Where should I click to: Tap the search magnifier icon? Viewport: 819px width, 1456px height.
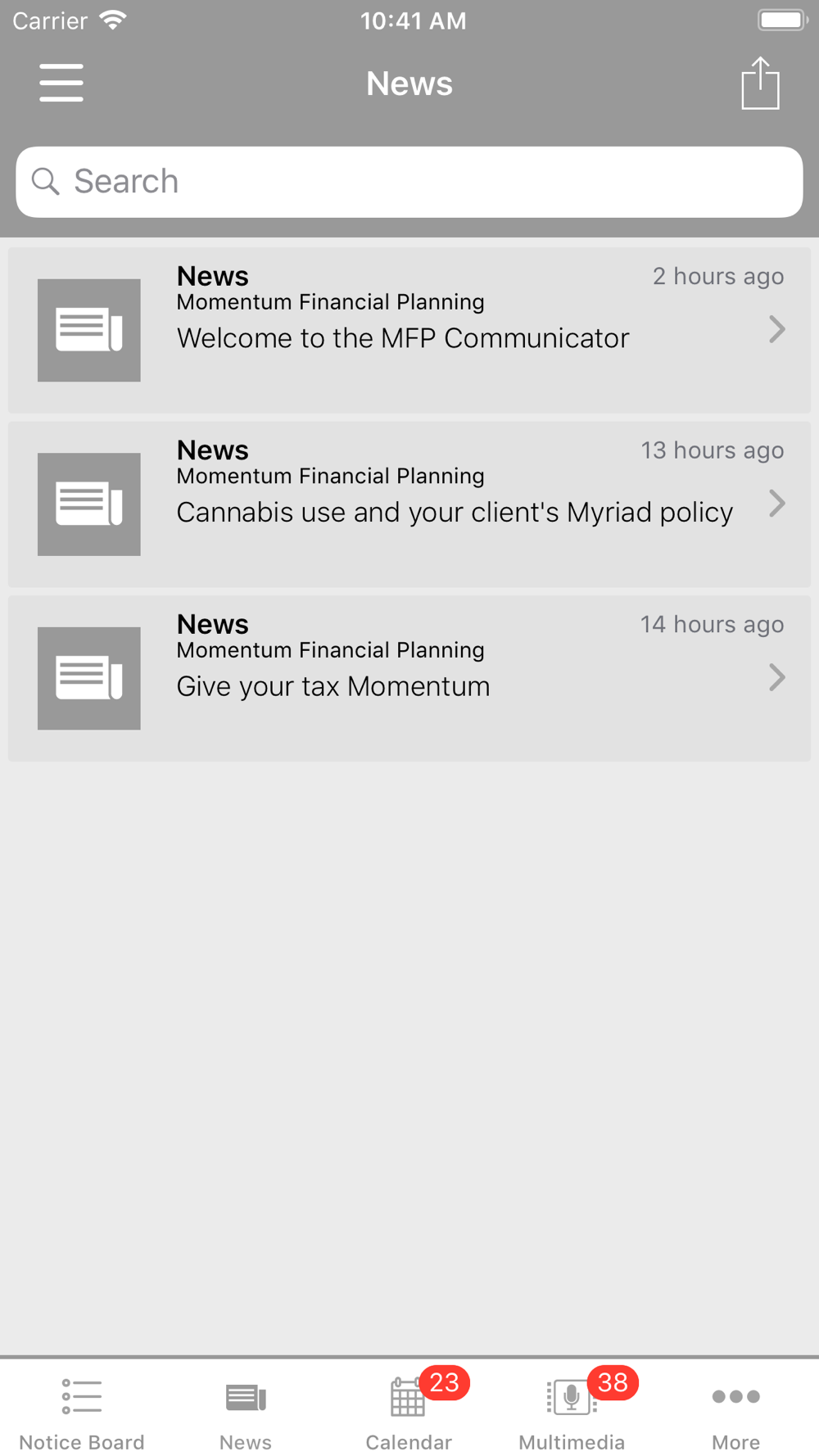(x=46, y=181)
